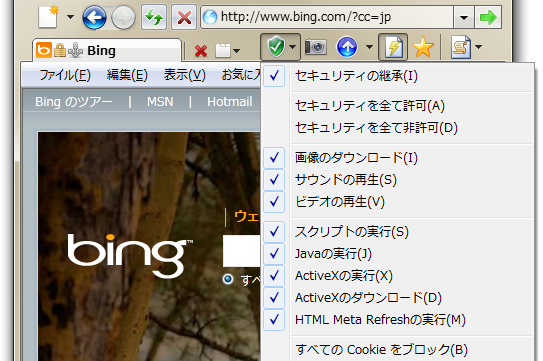Click the scroll script document icon

coord(461,46)
